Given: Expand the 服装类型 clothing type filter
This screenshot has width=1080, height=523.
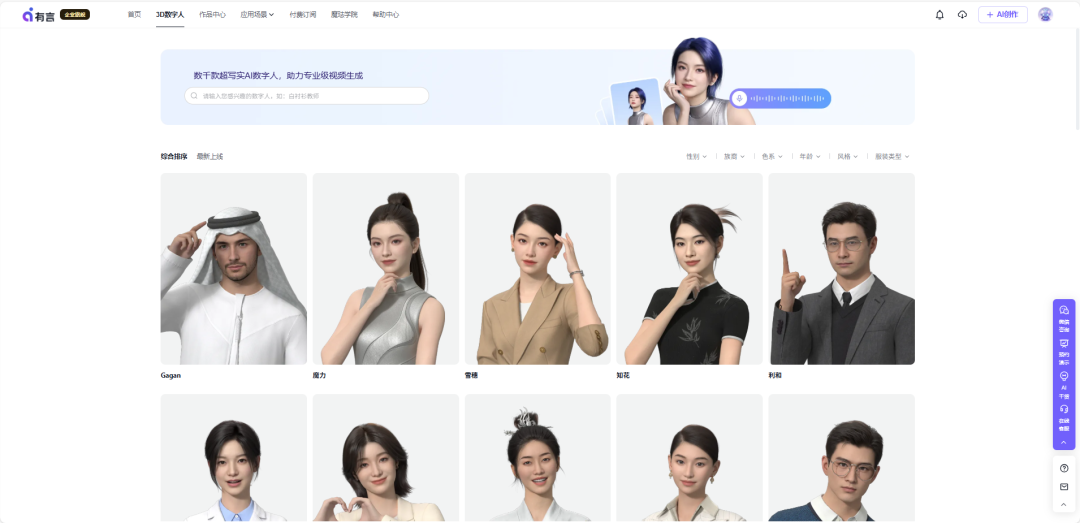Looking at the screenshot, I should point(892,156).
